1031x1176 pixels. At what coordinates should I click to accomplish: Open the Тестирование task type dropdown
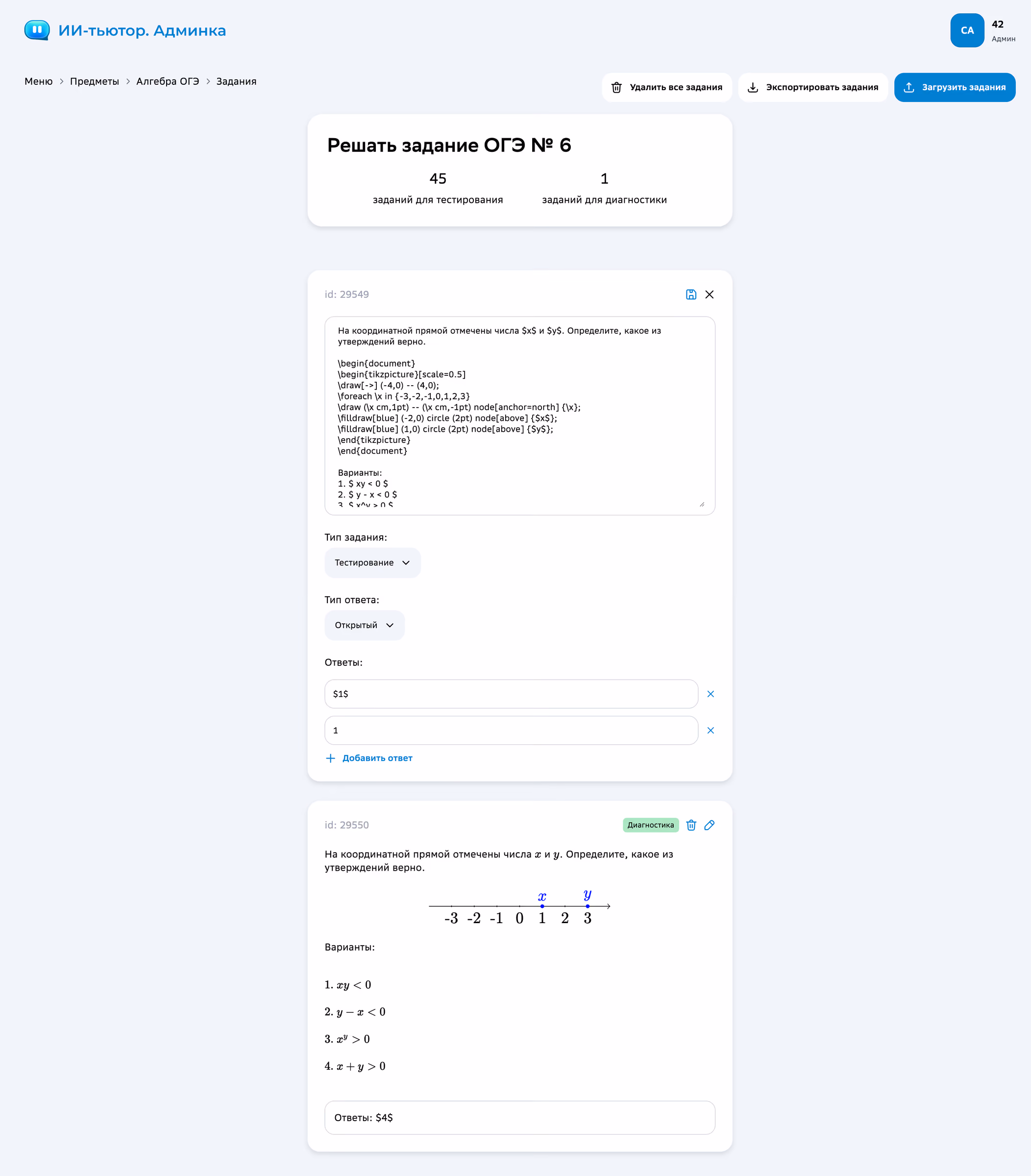point(373,563)
